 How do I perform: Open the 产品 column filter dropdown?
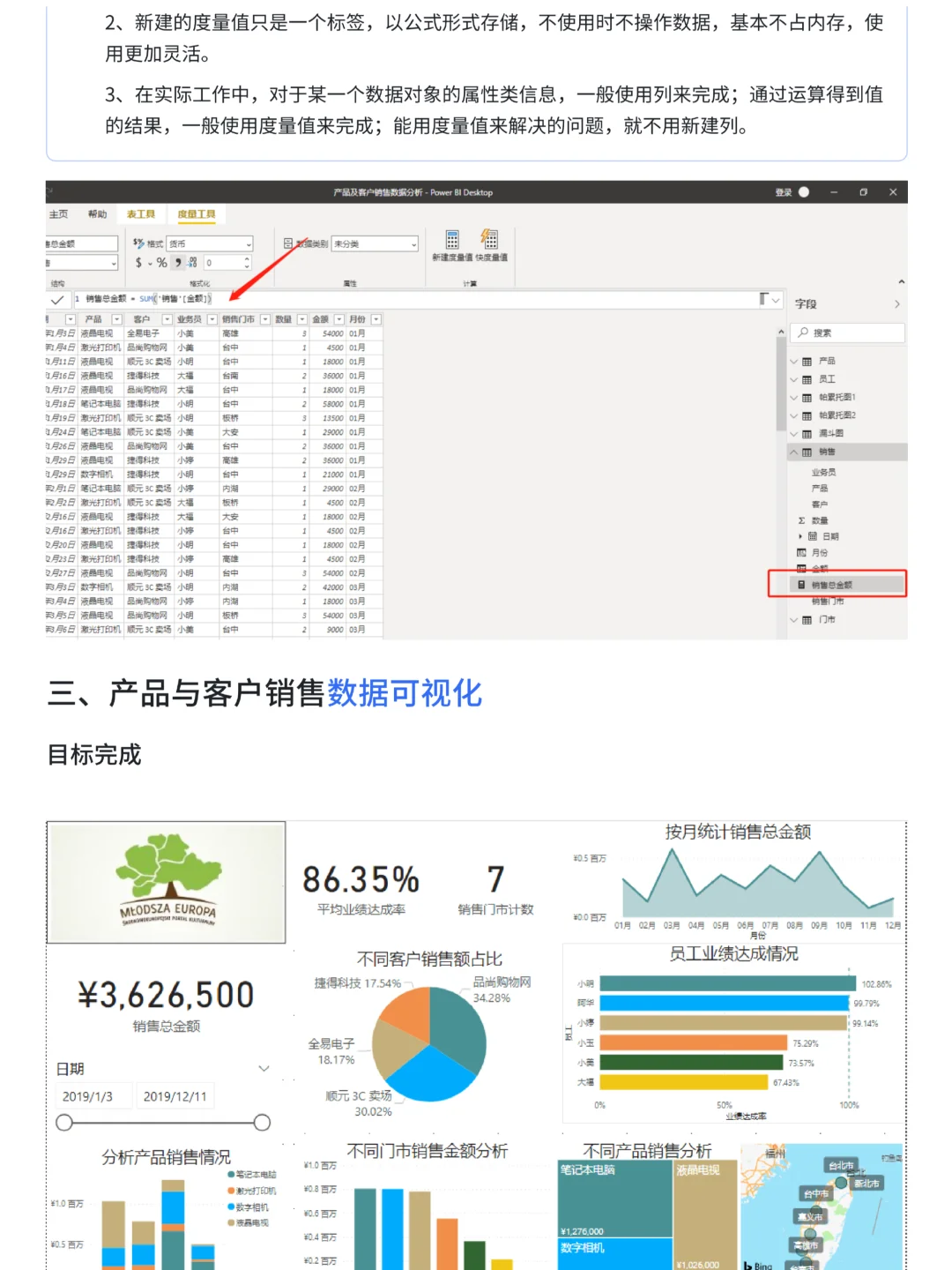(x=116, y=319)
